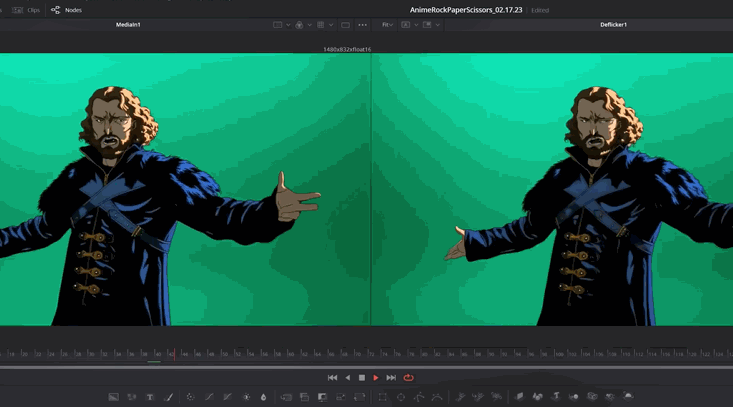The image size is (733, 407).
Task: Click the red playhead on time ruler
Action: pyautogui.click(x=174, y=354)
